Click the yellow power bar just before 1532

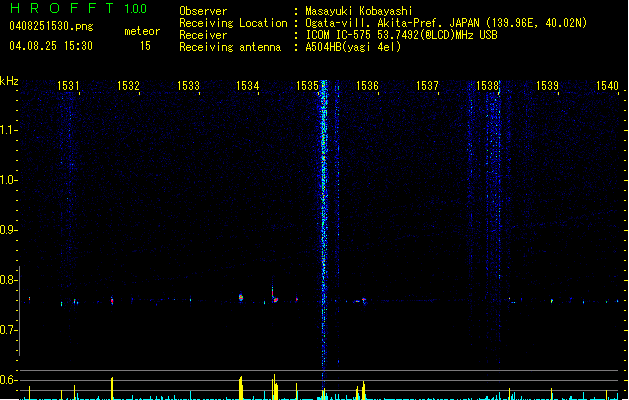[x=112, y=388]
